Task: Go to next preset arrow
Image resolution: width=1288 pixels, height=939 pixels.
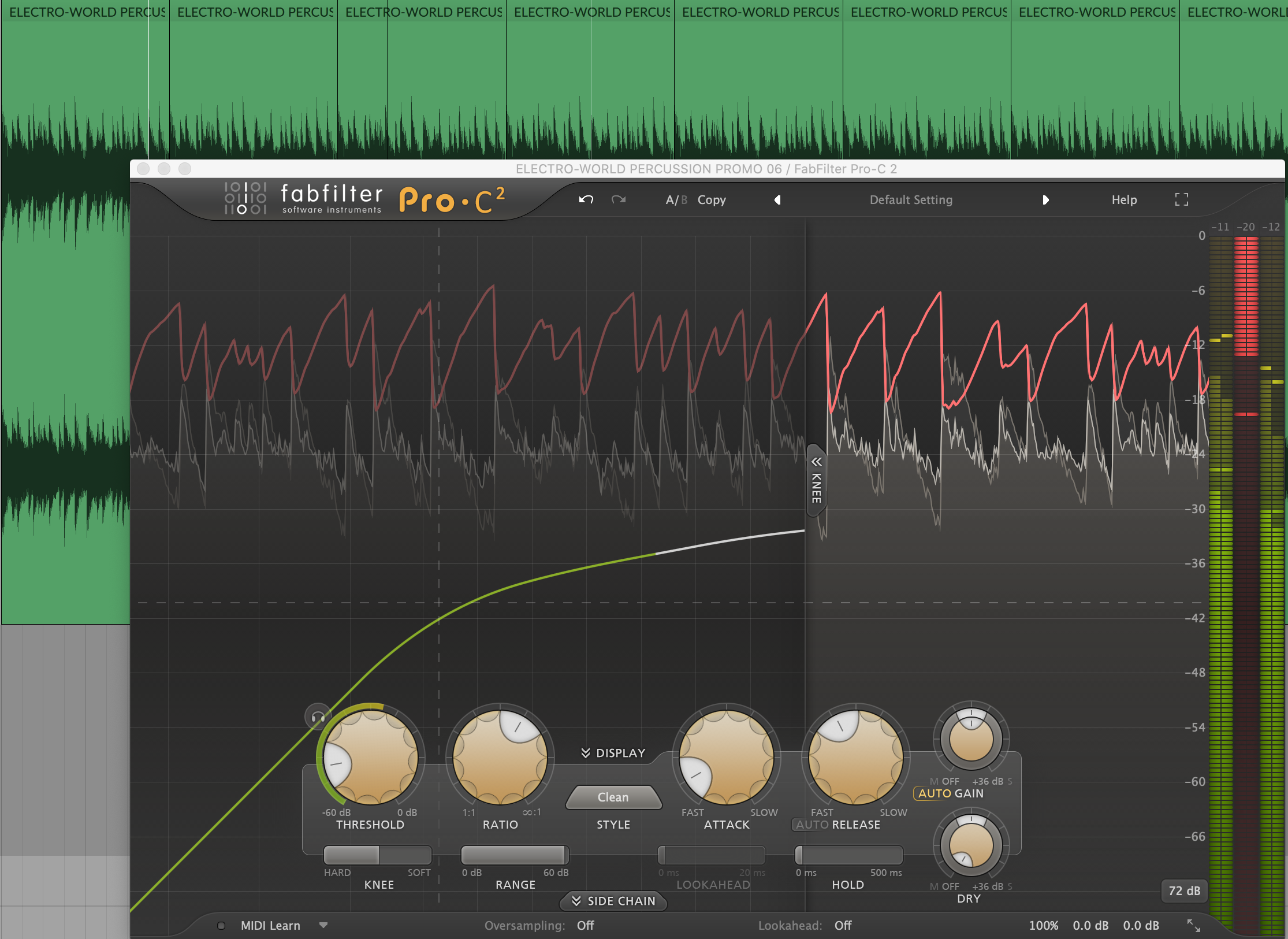Action: coord(1045,200)
